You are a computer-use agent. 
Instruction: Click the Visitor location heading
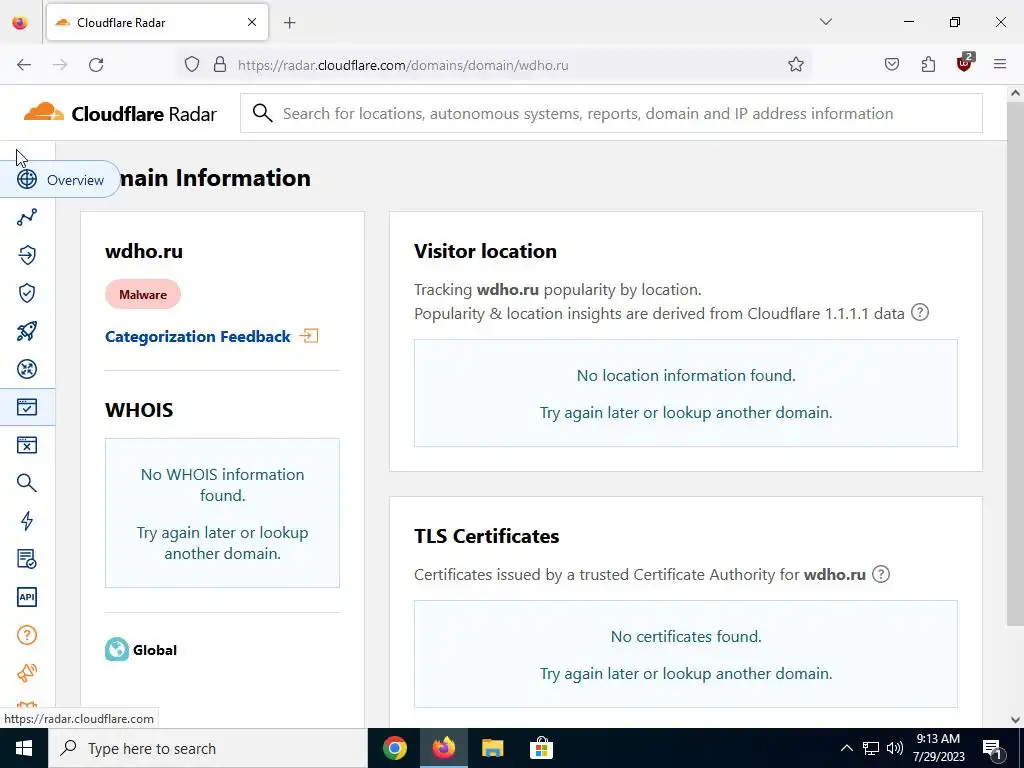click(x=485, y=251)
